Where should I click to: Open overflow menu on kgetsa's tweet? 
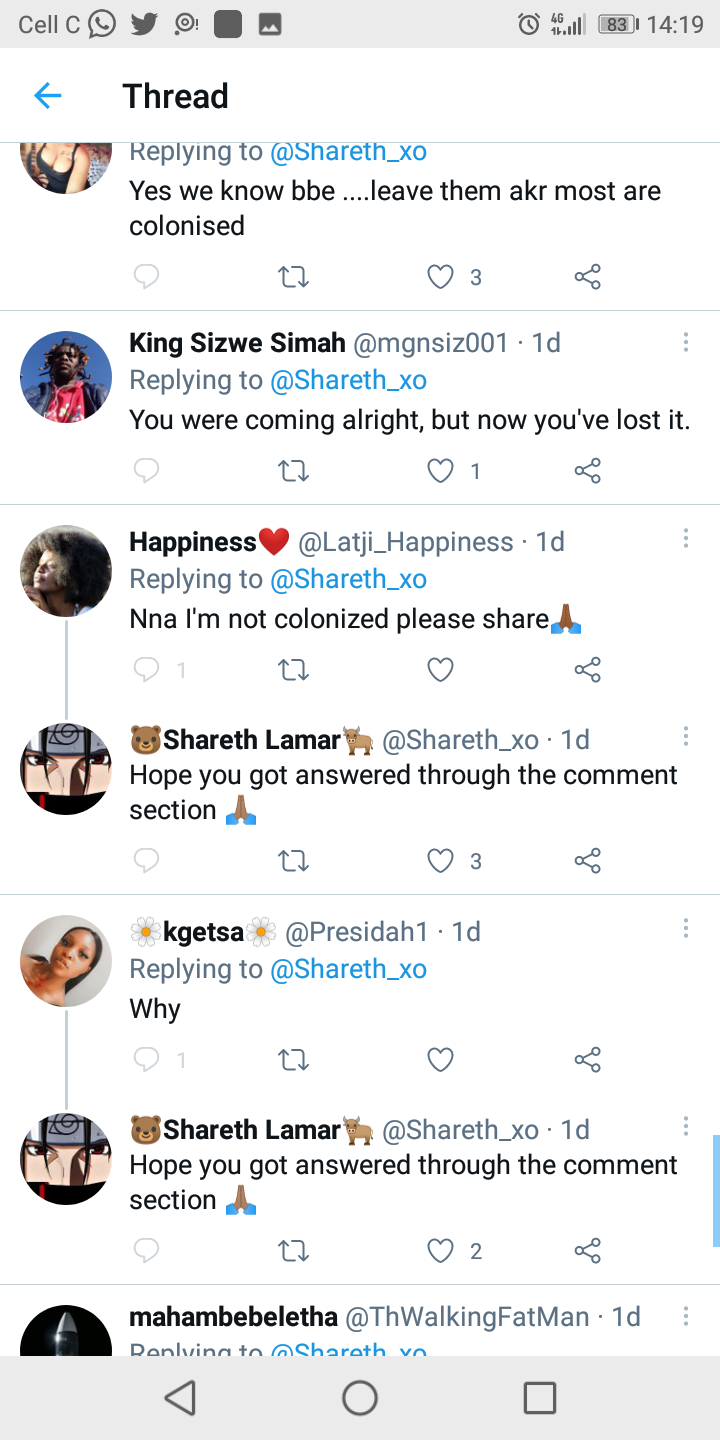(x=686, y=929)
